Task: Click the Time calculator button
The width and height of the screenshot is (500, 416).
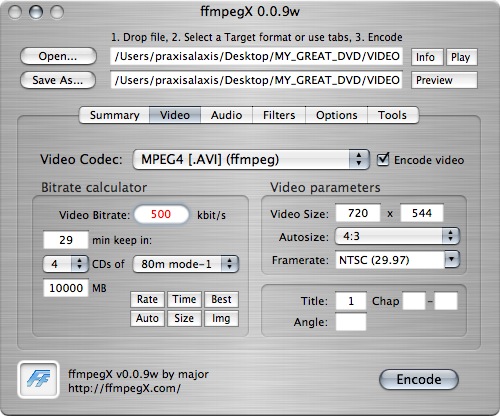Action: tap(184, 299)
